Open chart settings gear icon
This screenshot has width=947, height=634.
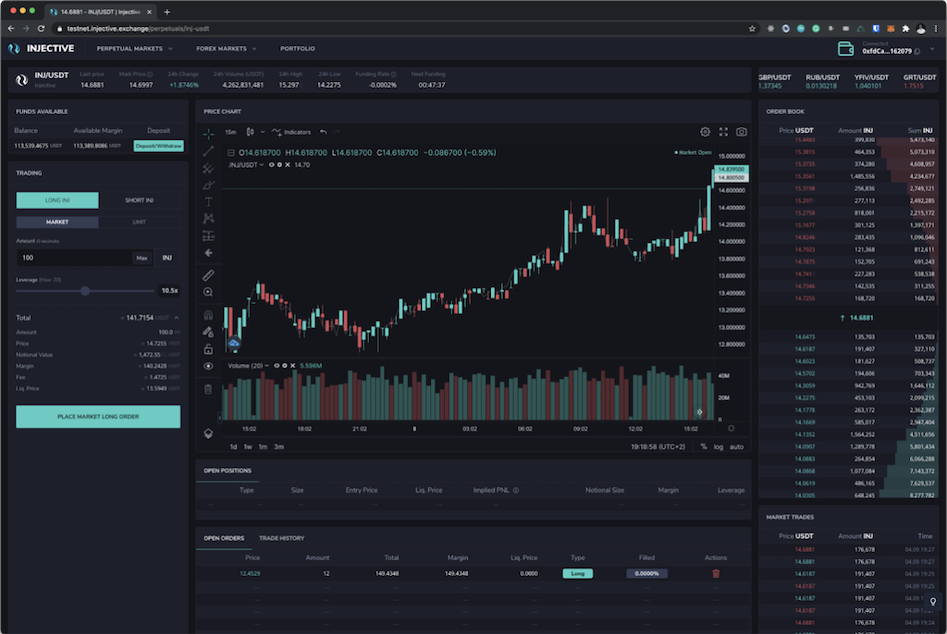click(705, 132)
